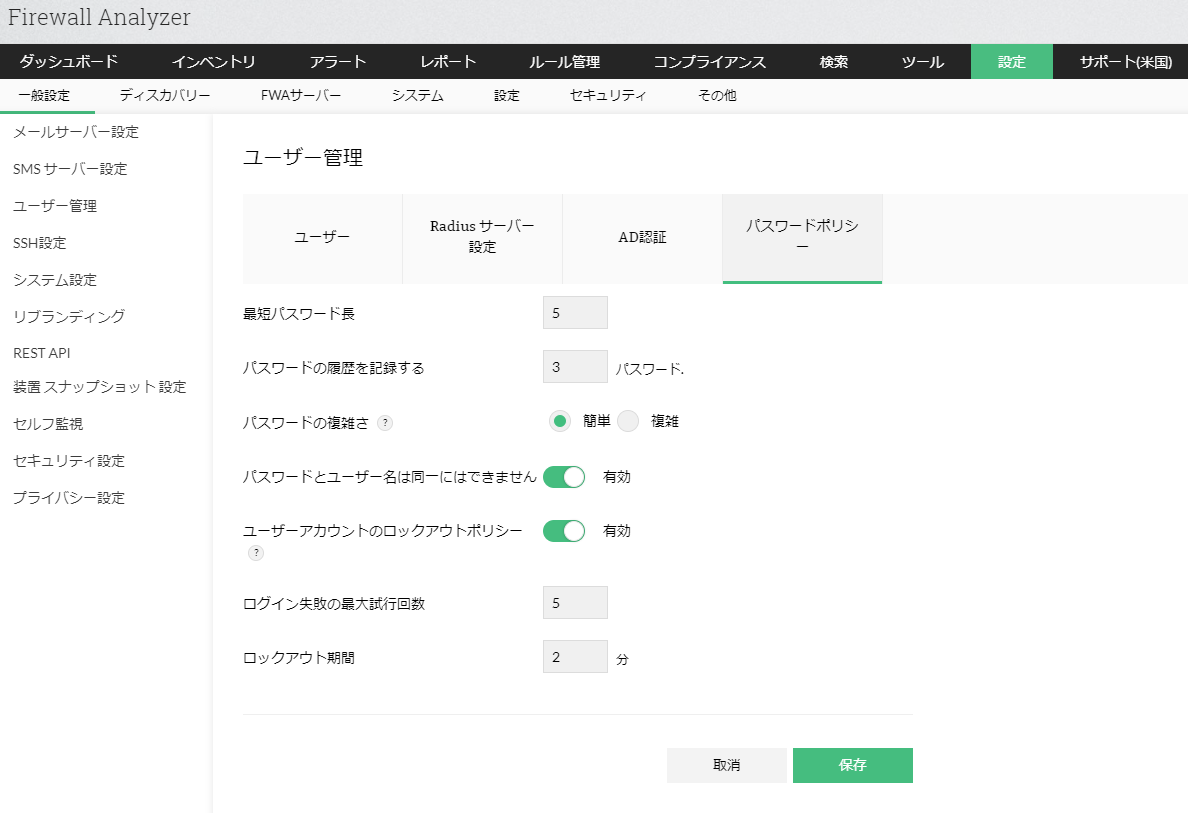Image resolution: width=1188 pixels, height=813 pixels.
Task: Click the 保存 button
Action: coord(852,765)
